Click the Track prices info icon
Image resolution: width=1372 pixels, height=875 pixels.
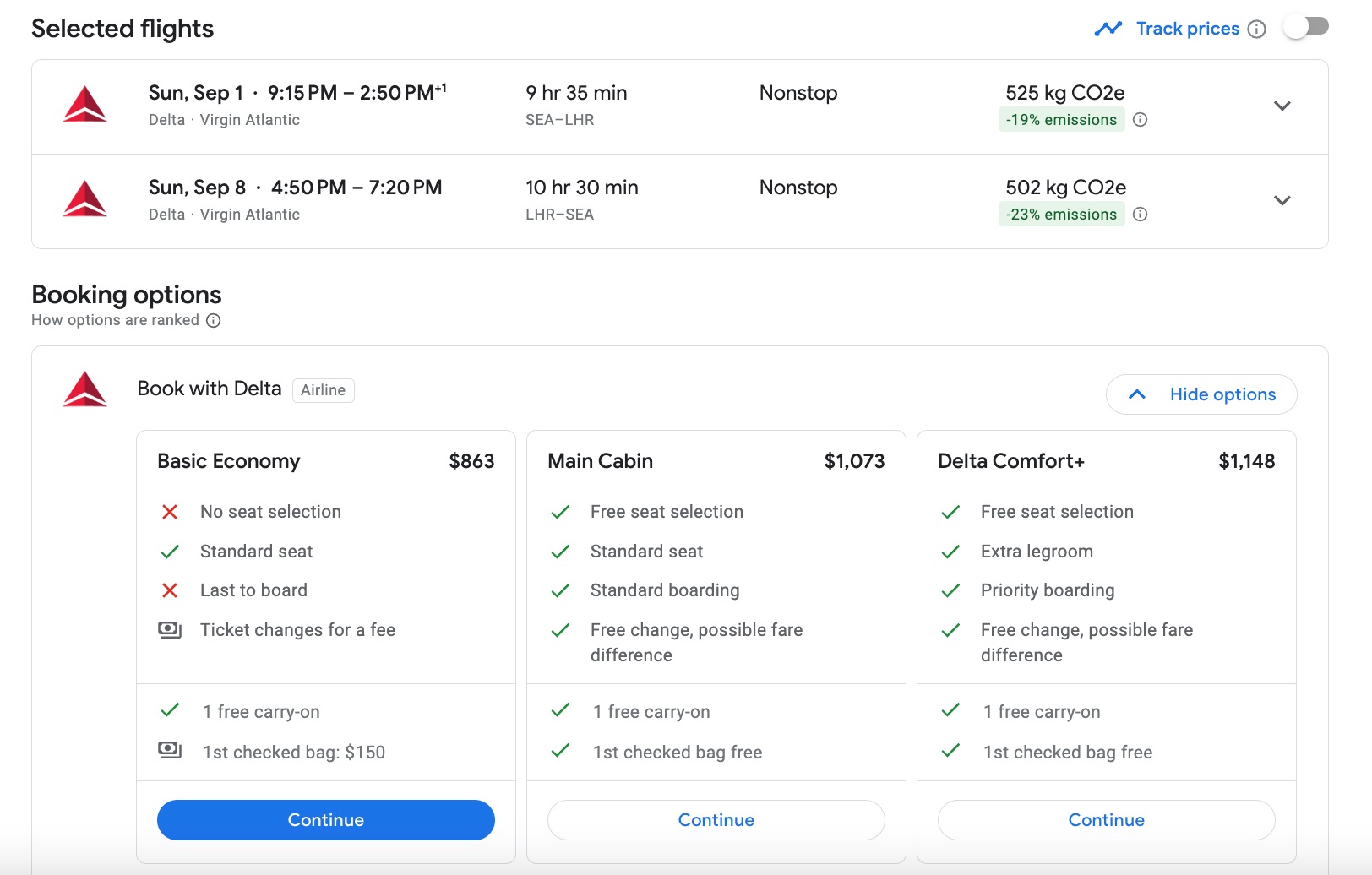tap(1257, 30)
